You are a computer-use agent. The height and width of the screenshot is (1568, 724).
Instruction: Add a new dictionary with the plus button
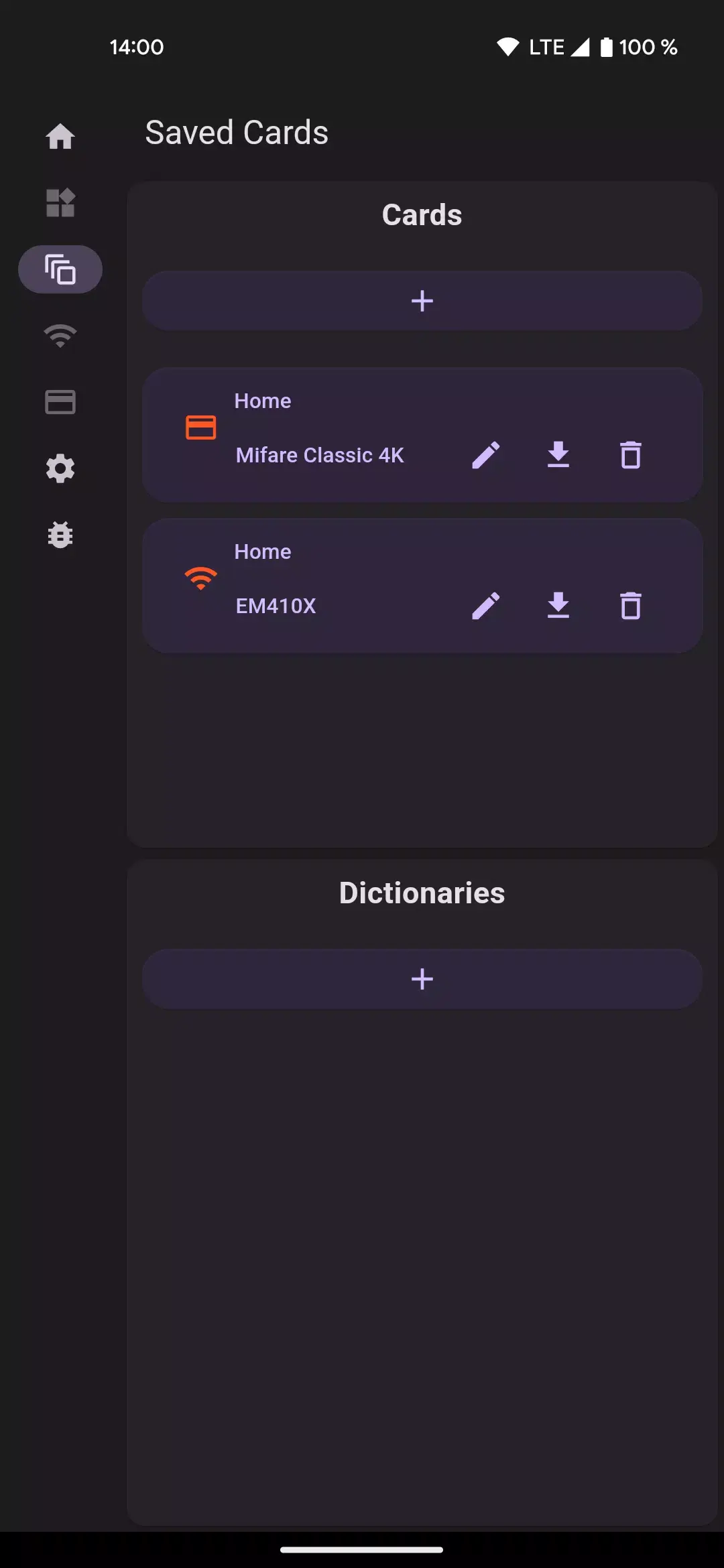422,978
